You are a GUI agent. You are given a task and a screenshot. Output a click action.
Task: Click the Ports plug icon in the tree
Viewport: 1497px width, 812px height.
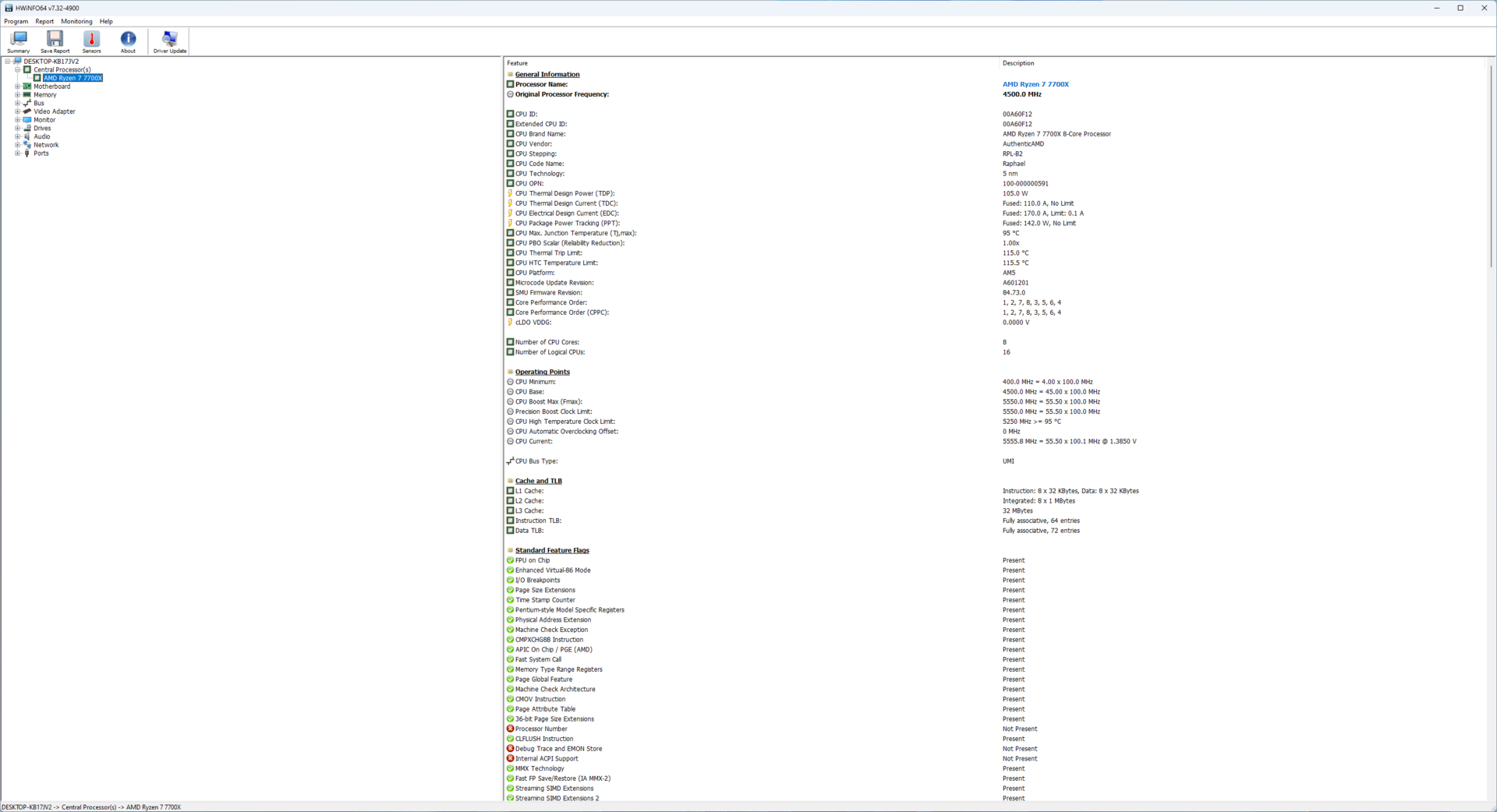click(x=27, y=154)
